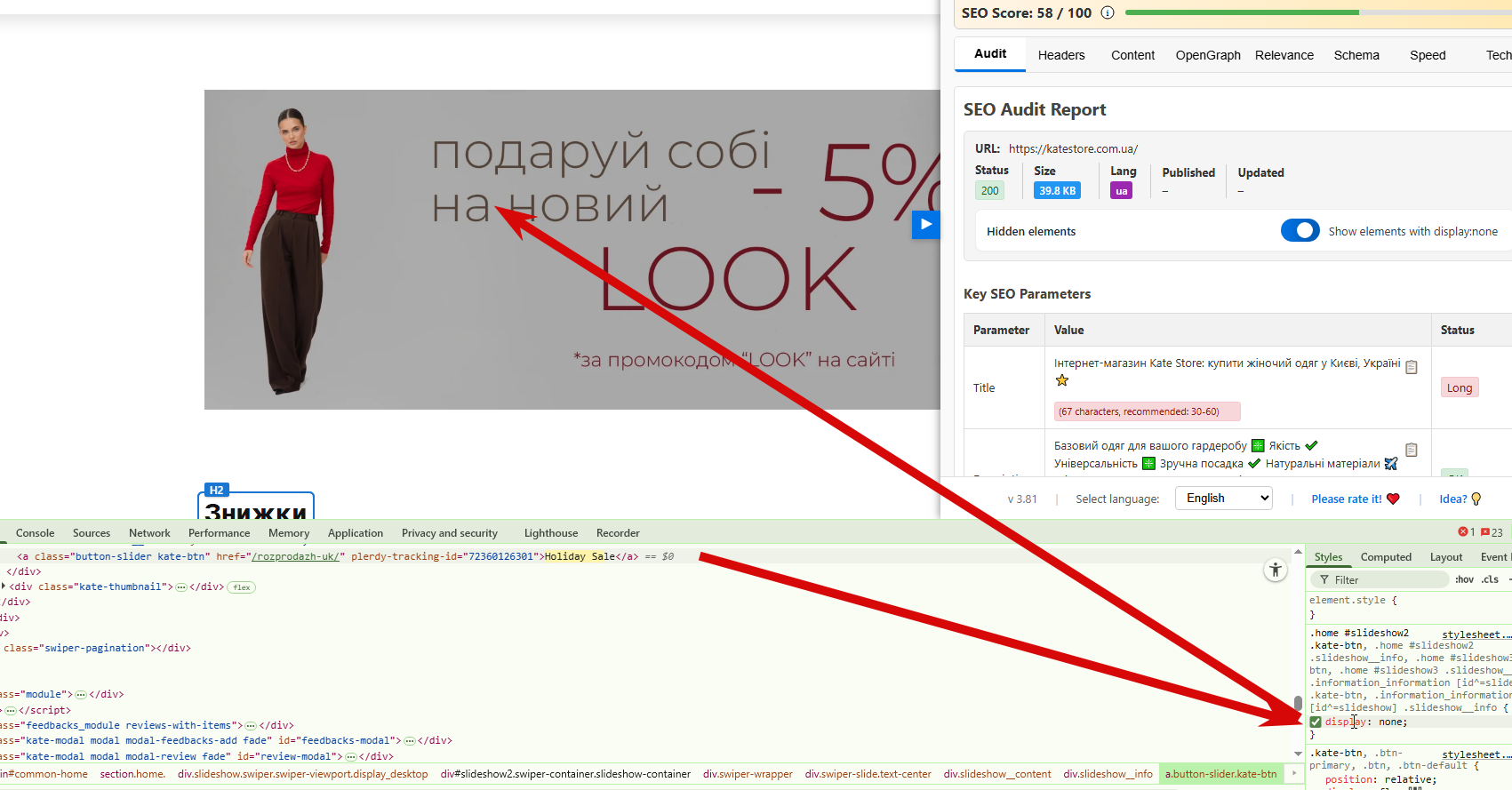The image size is (1512, 790).
Task: Toggle Show elements with display:none switch
Action: click(x=1300, y=231)
